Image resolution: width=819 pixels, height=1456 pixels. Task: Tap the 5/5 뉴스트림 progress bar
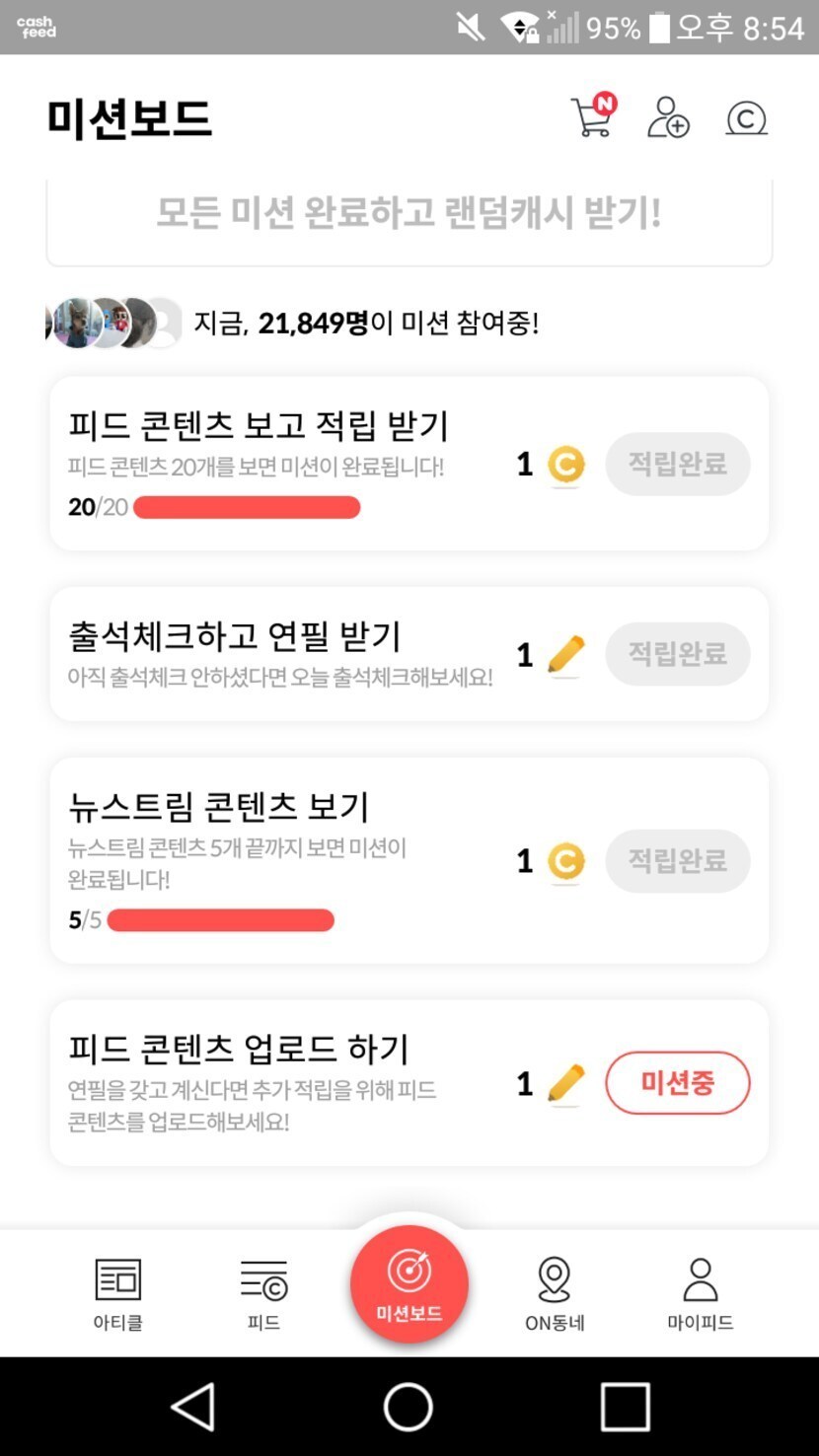tap(220, 920)
